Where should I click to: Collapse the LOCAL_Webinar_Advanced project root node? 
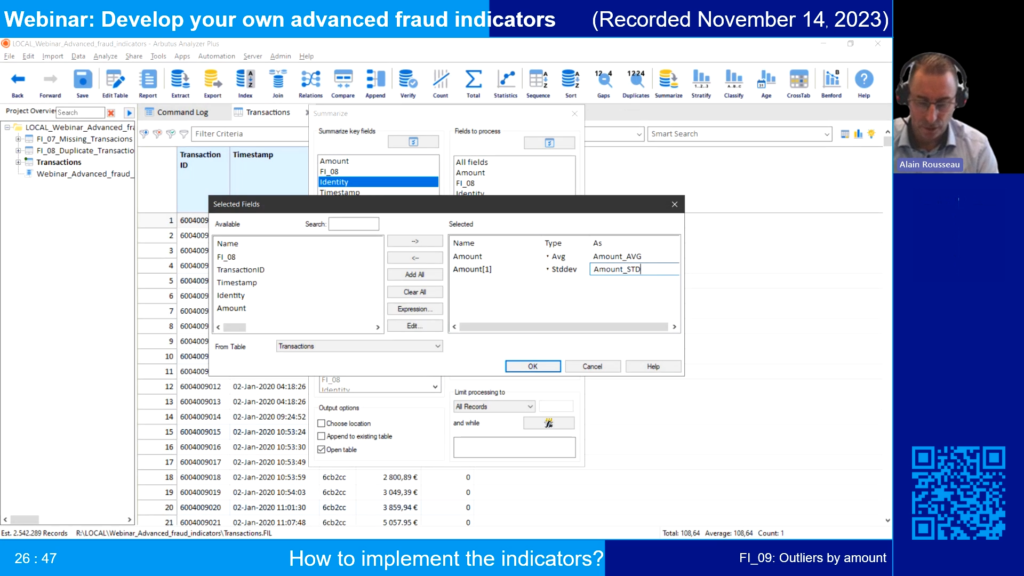click(x=7, y=127)
